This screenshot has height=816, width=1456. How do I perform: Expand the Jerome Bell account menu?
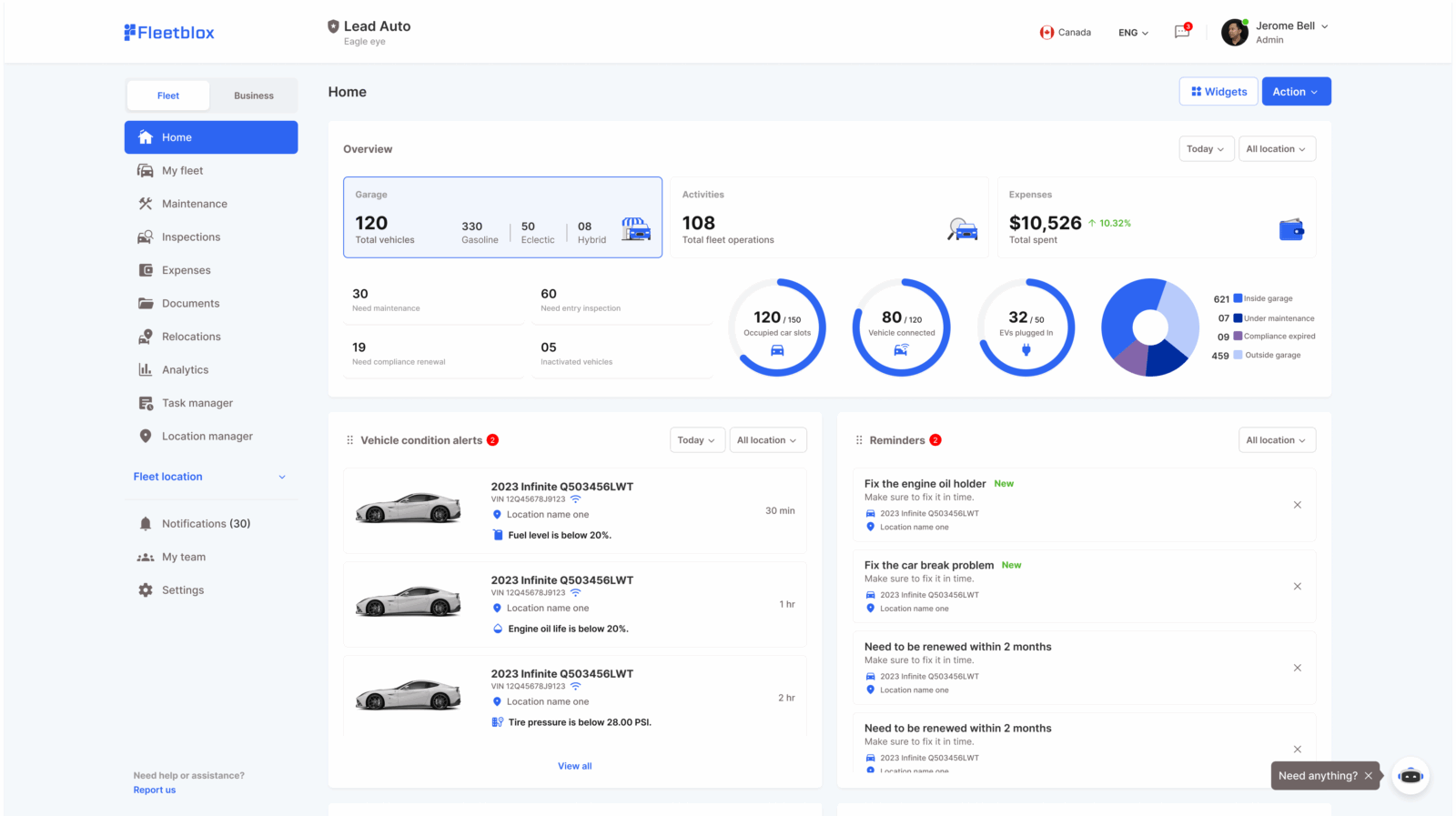(x=1325, y=26)
